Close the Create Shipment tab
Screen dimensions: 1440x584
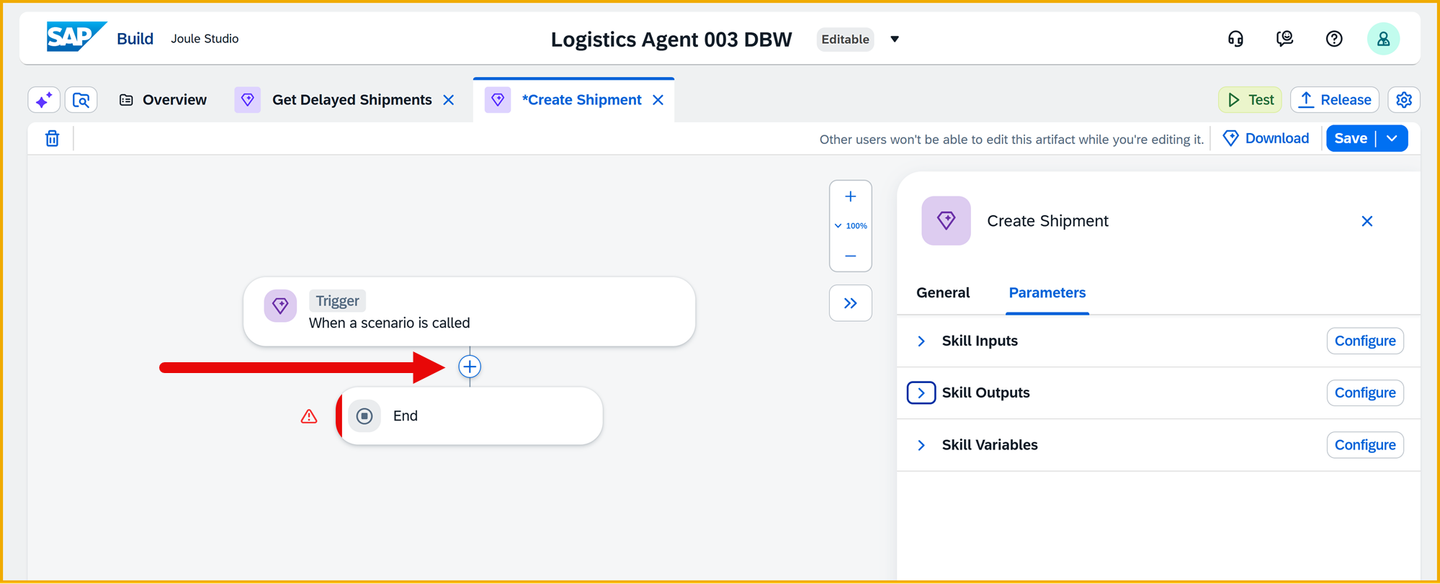click(x=658, y=100)
